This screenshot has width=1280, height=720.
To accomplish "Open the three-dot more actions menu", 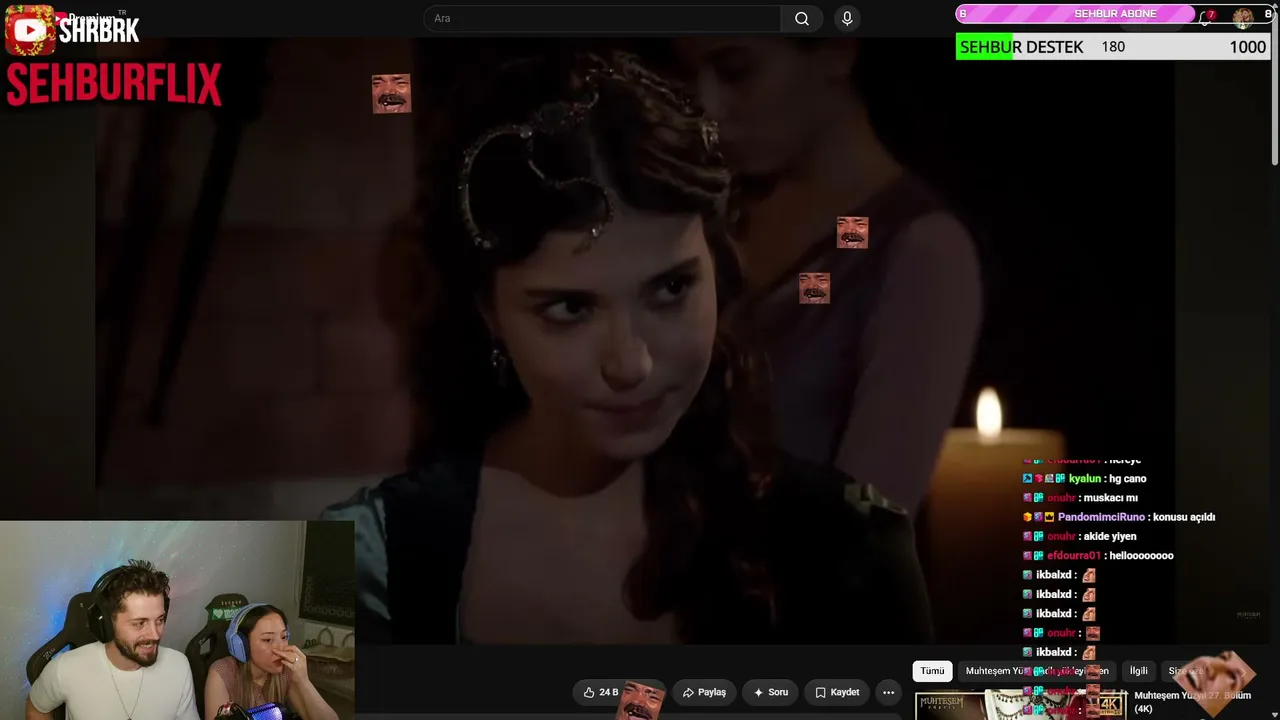I will [x=888, y=692].
